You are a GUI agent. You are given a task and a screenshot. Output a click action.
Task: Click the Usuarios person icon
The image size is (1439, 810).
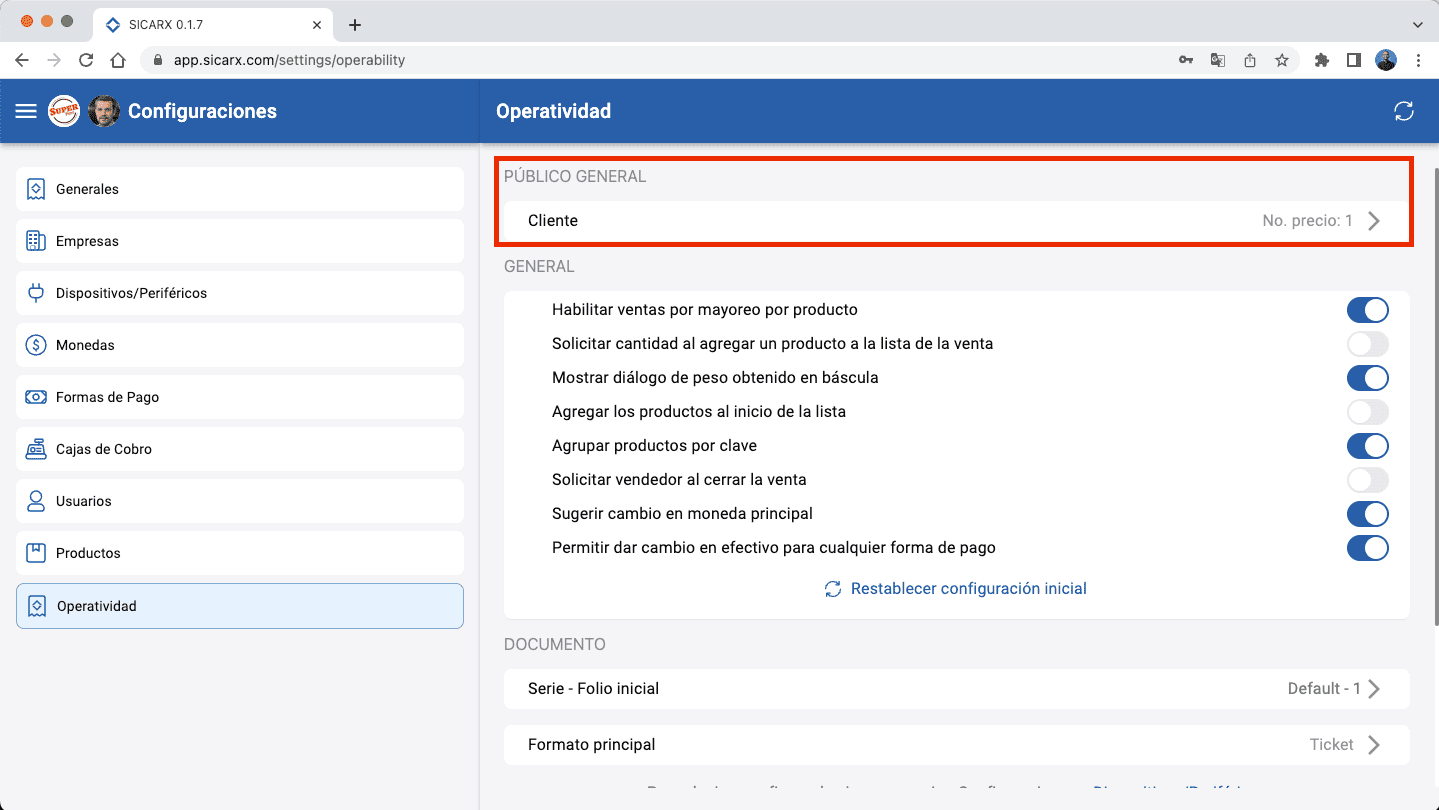[36, 501]
